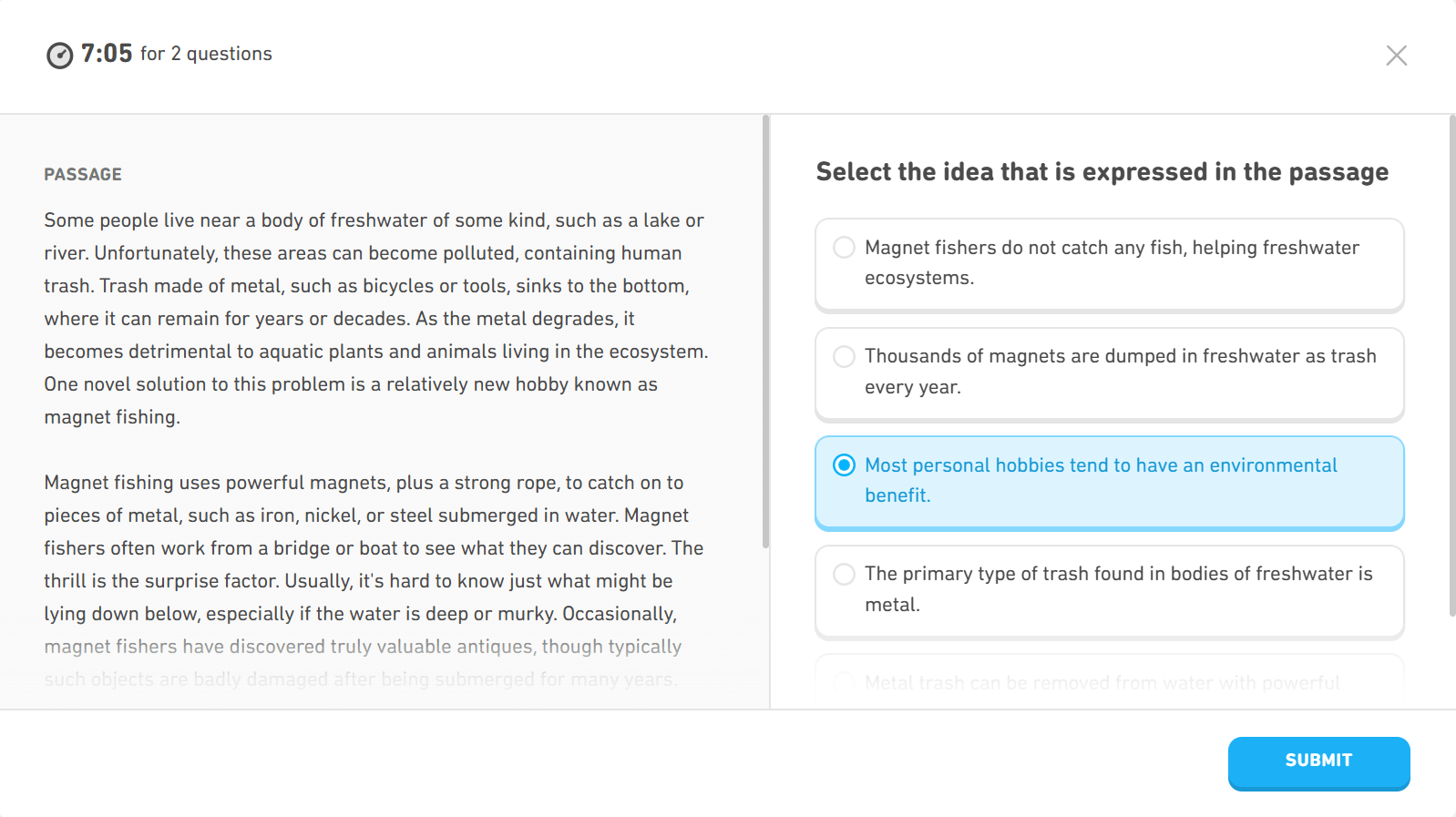This screenshot has height=817, width=1456.
Task: Choose 'Thousands of magnets are dumped' answer
Action: (x=1109, y=373)
